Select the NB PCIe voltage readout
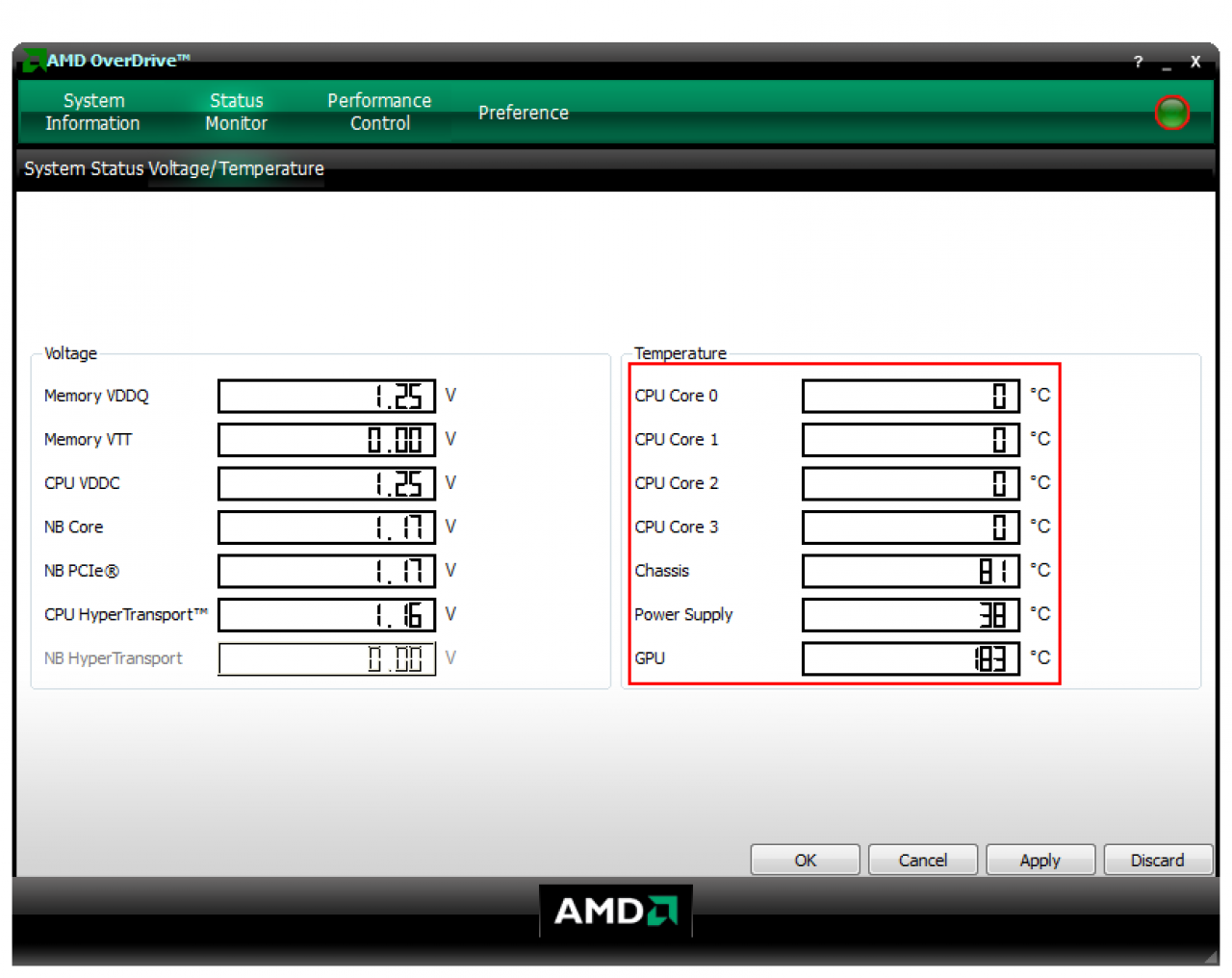Image resolution: width=1232 pixels, height=978 pixels. point(327,571)
